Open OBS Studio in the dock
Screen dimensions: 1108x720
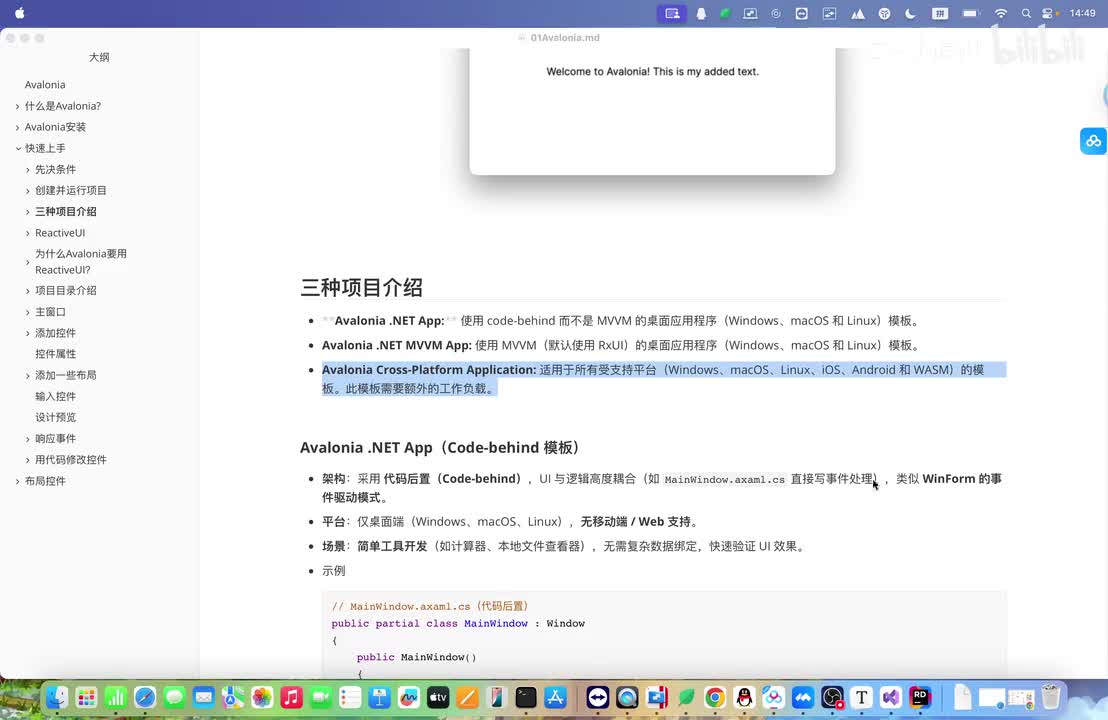832,698
